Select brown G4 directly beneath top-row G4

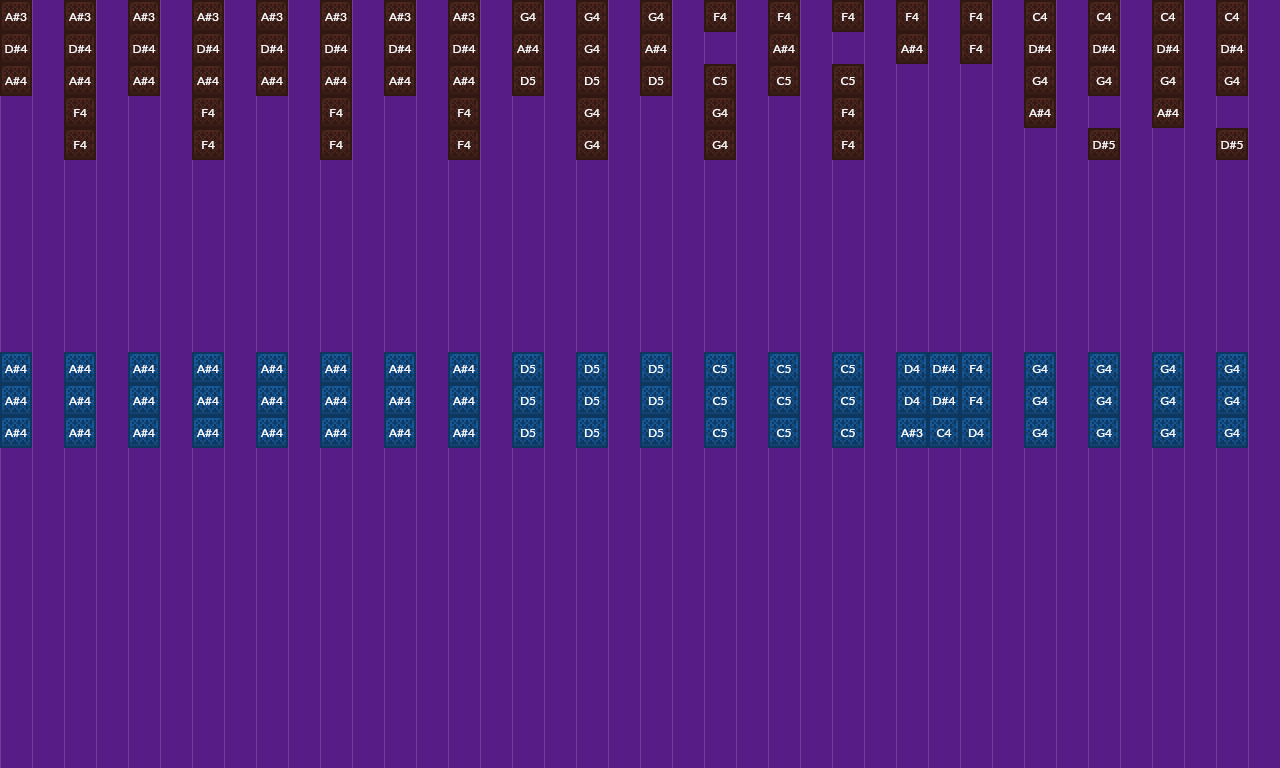pos(591,49)
